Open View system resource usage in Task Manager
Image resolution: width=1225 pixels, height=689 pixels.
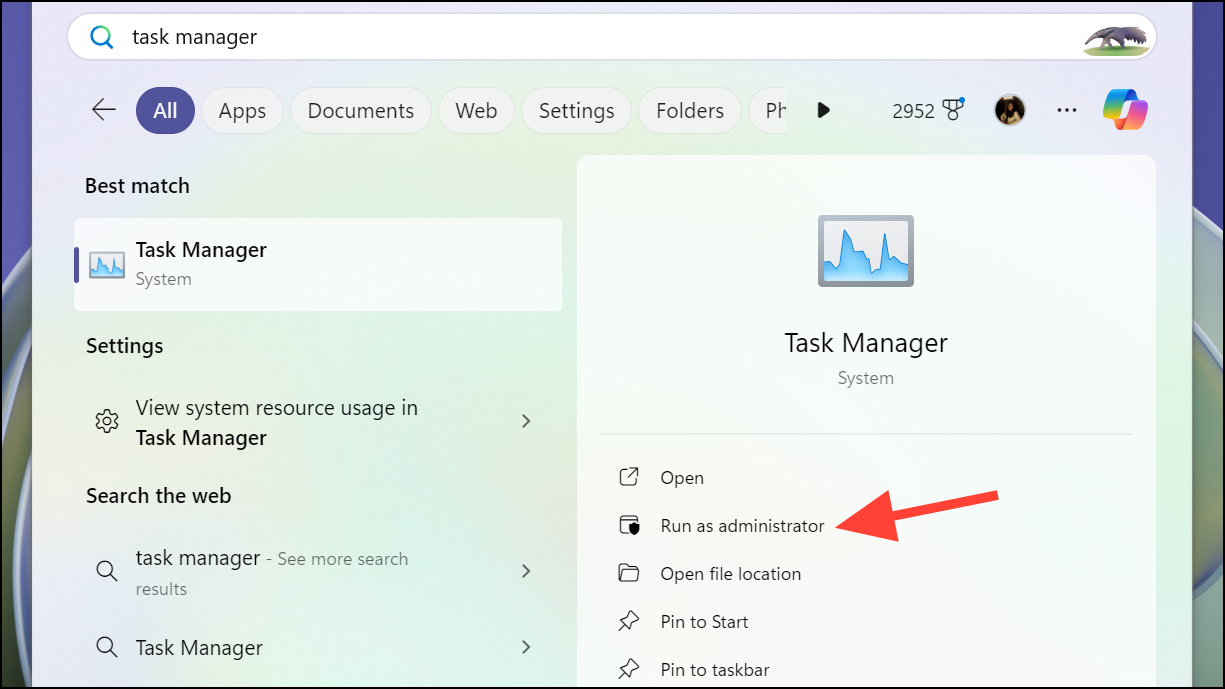coord(318,422)
